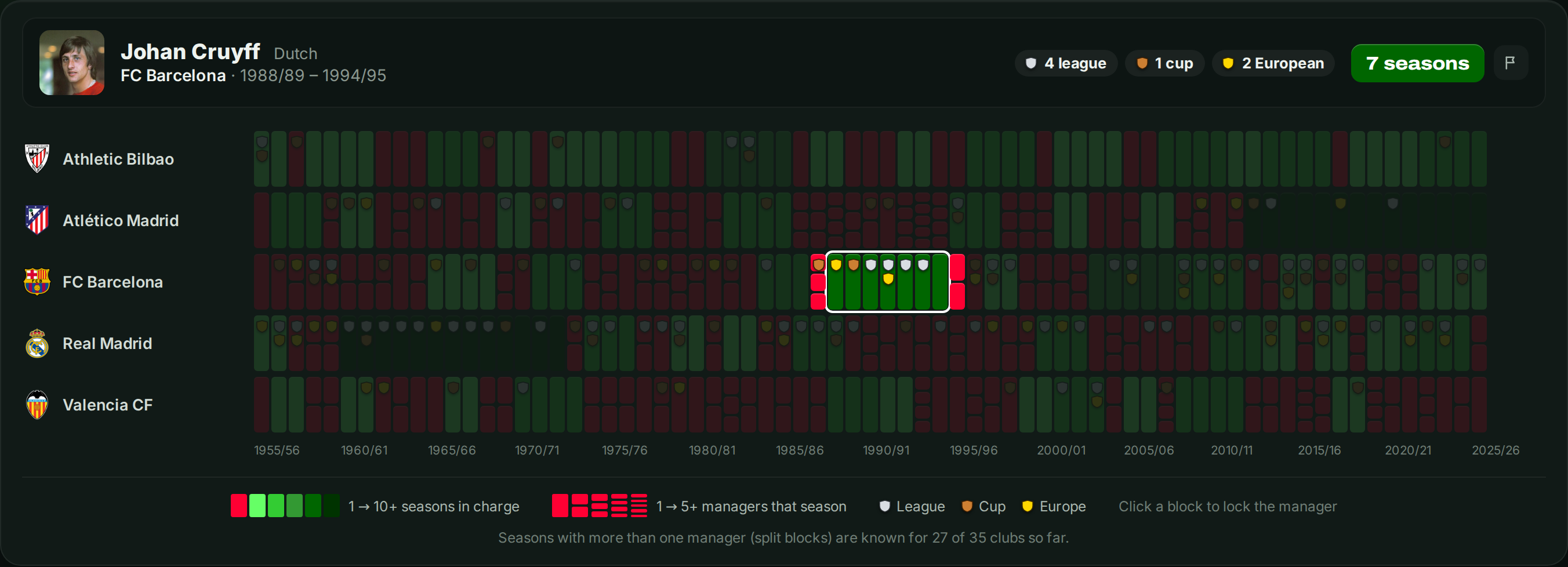Click the bright red one-season legend swatch

pos(238,506)
